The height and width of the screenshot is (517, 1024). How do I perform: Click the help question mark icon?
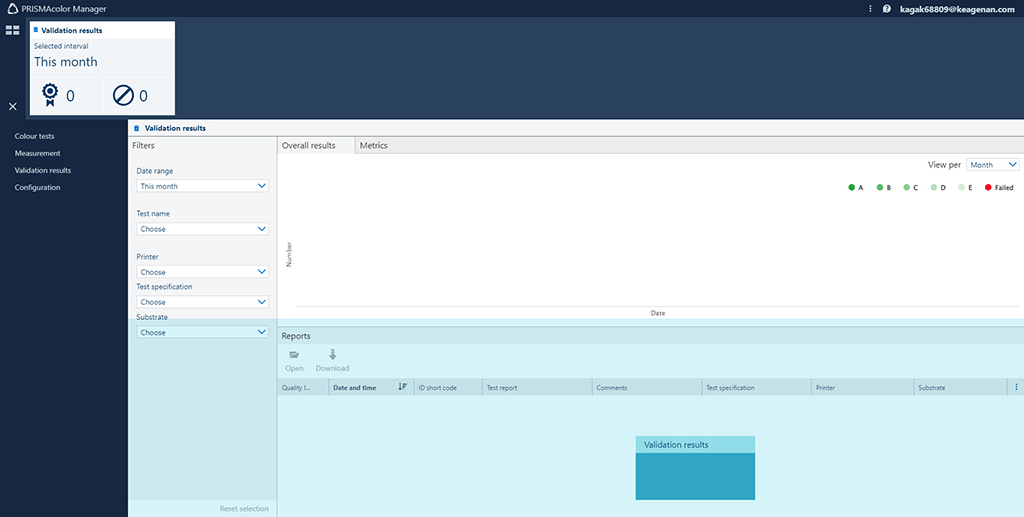click(886, 9)
